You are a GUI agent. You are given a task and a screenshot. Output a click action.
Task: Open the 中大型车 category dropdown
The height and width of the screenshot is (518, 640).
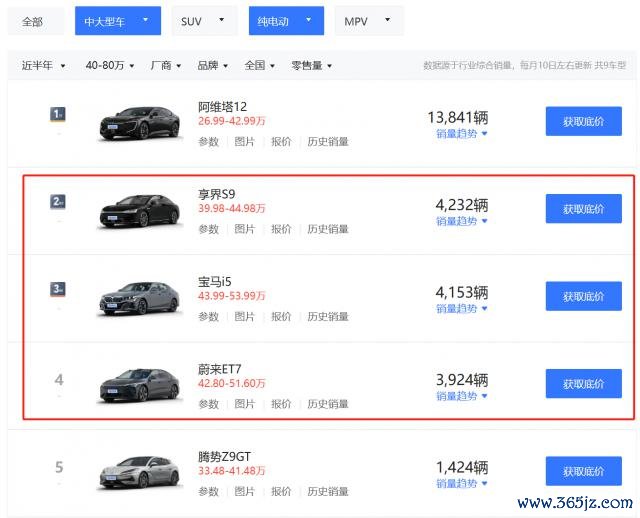[x=118, y=21]
